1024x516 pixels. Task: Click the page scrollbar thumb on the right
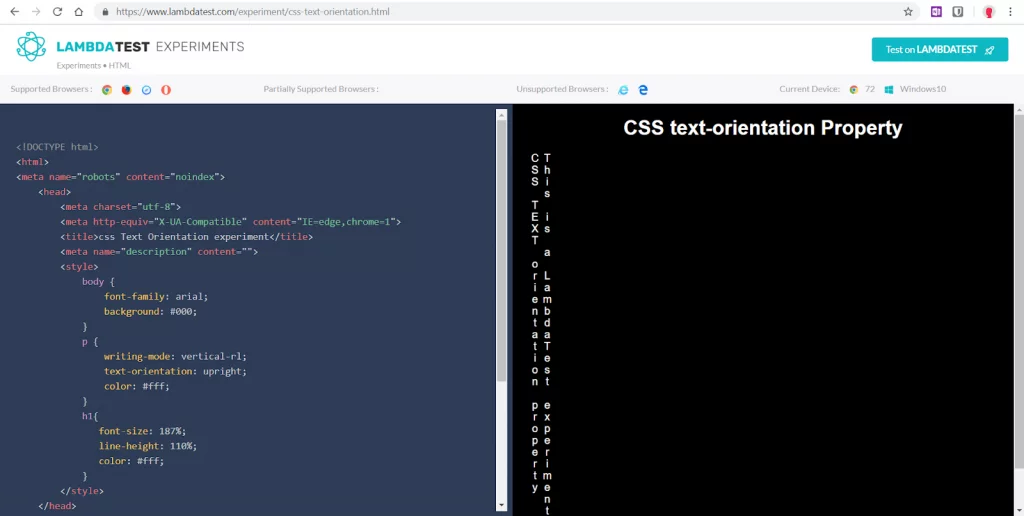[1019, 292]
